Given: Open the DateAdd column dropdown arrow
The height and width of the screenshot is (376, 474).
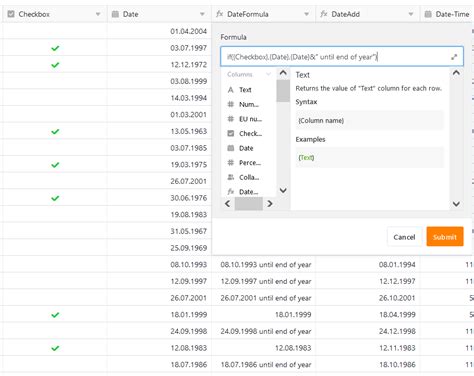Looking at the screenshot, I should [x=411, y=14].
